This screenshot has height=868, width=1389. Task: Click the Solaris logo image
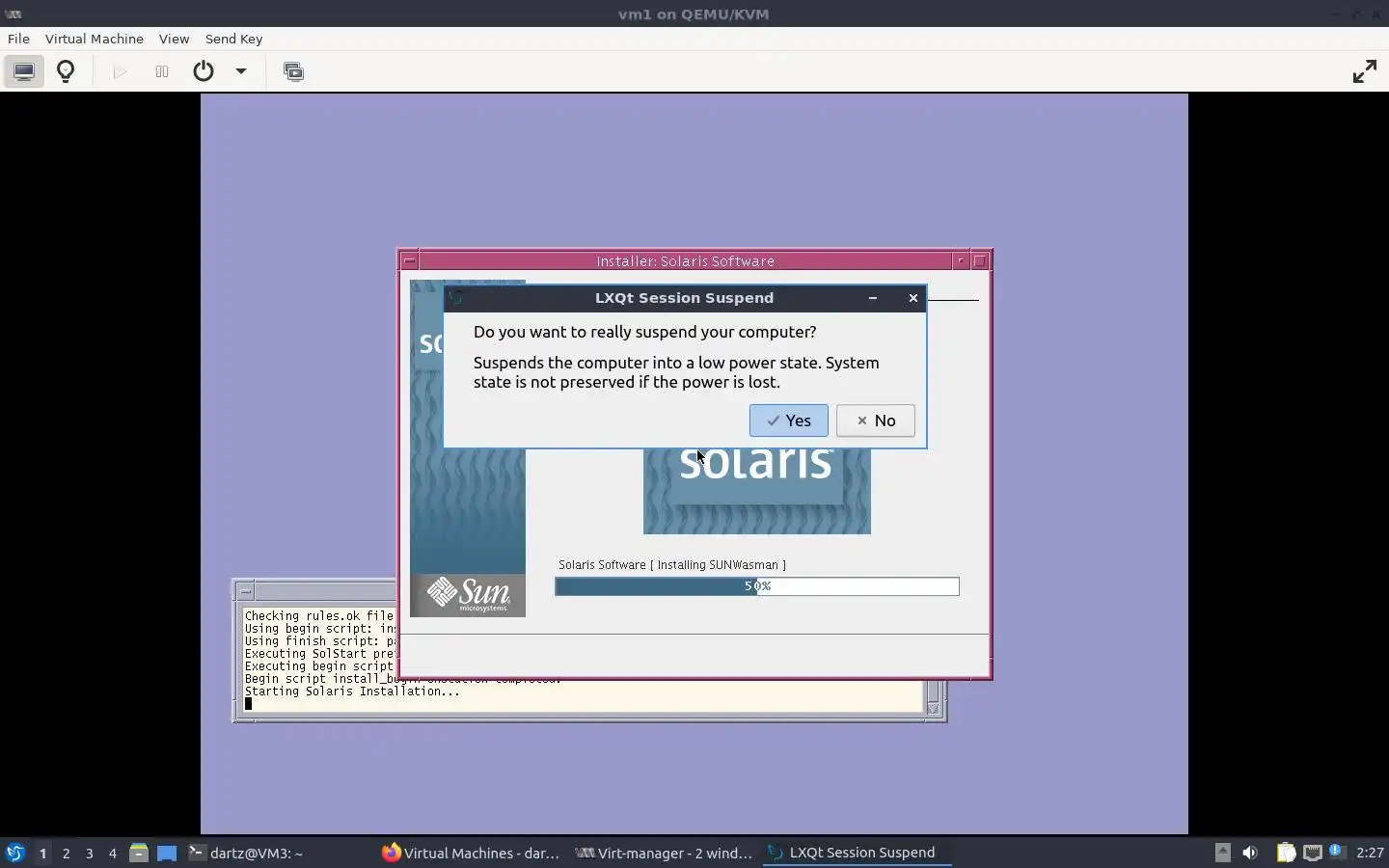tap(757, 491)
